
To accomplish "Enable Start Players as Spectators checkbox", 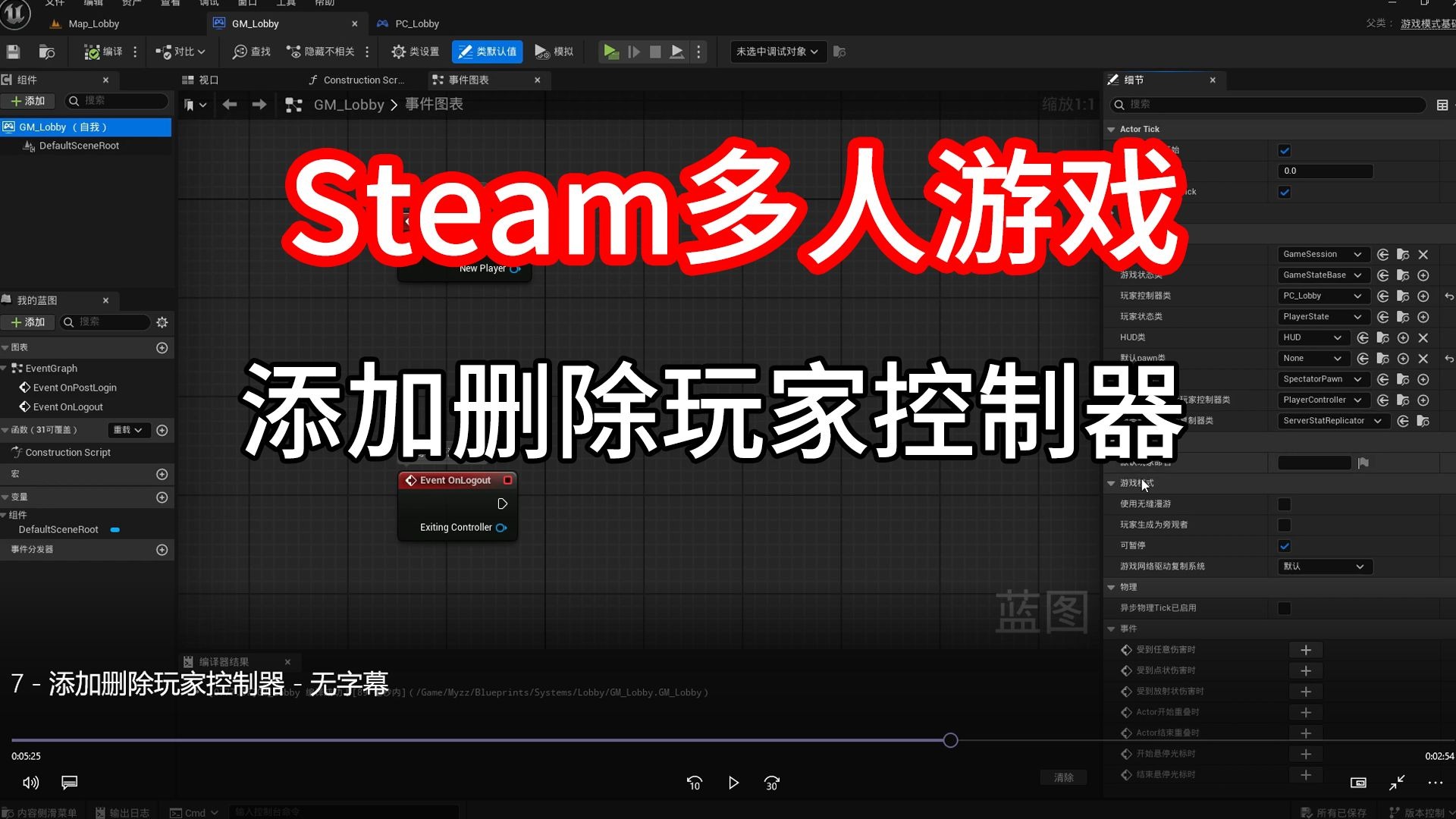I will tap(1285, 525).
